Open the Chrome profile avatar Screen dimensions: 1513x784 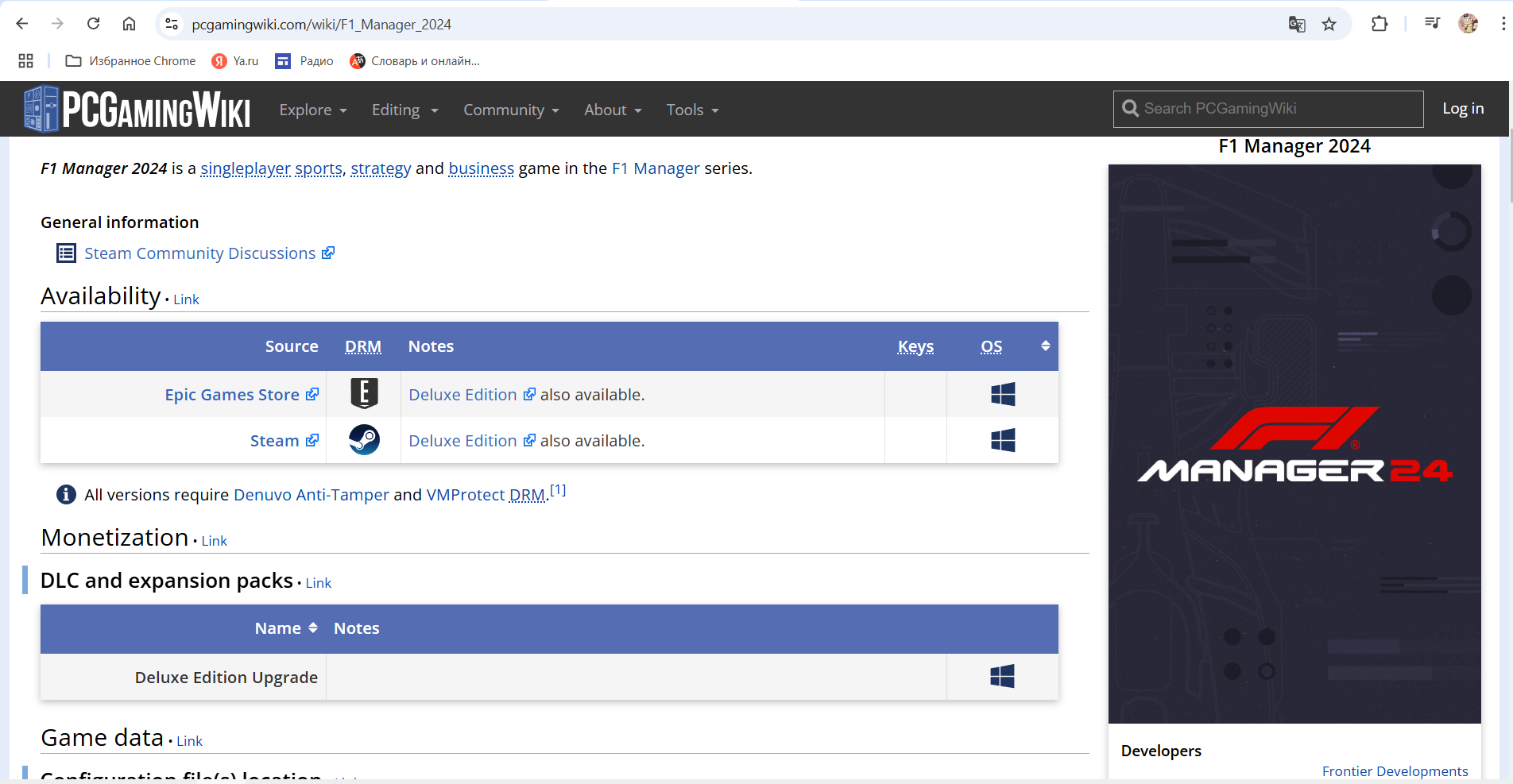click(1468, 24)
